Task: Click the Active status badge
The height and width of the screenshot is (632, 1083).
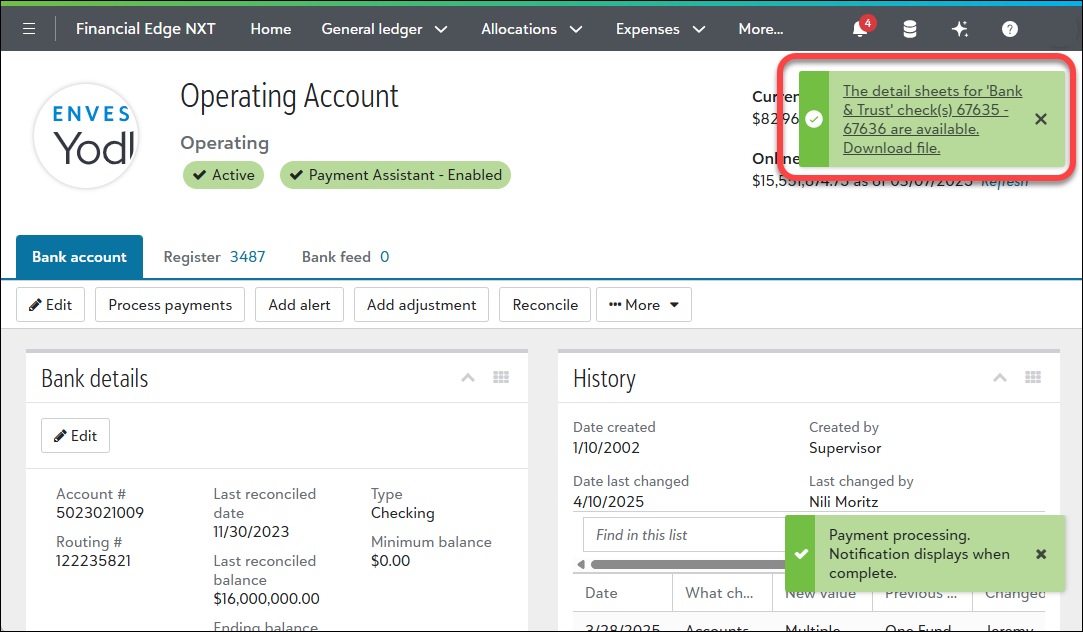Action: click(x=223, y=175)
